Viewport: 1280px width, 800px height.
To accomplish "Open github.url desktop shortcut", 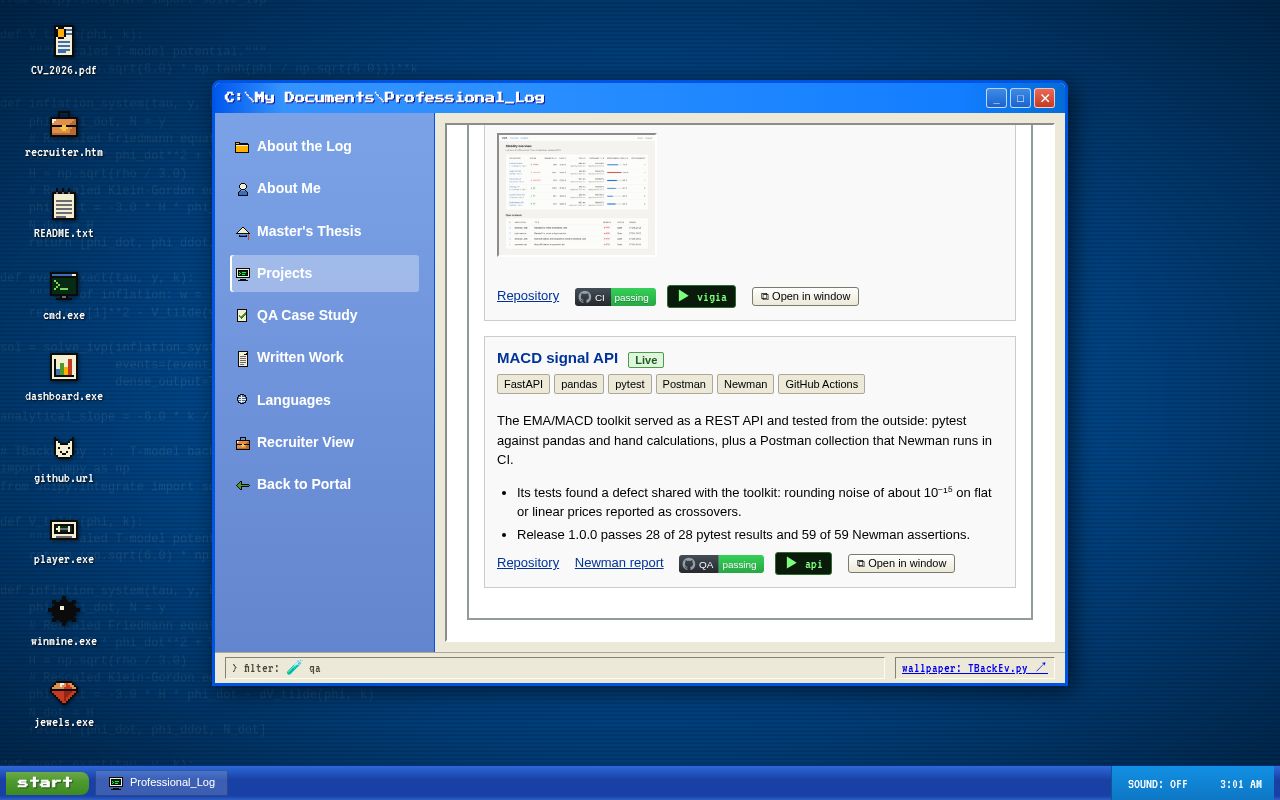I will [x=63, y=459].
